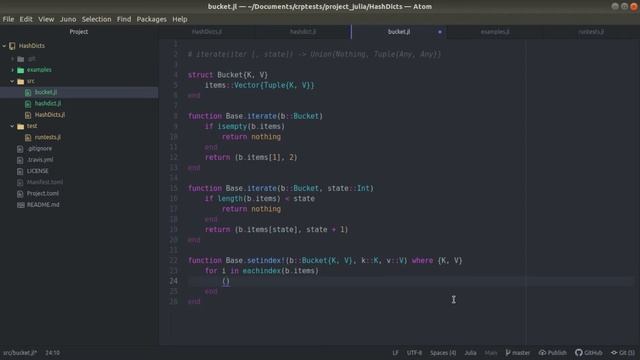Open Manifest.toml in the project tree

(45, 182)
